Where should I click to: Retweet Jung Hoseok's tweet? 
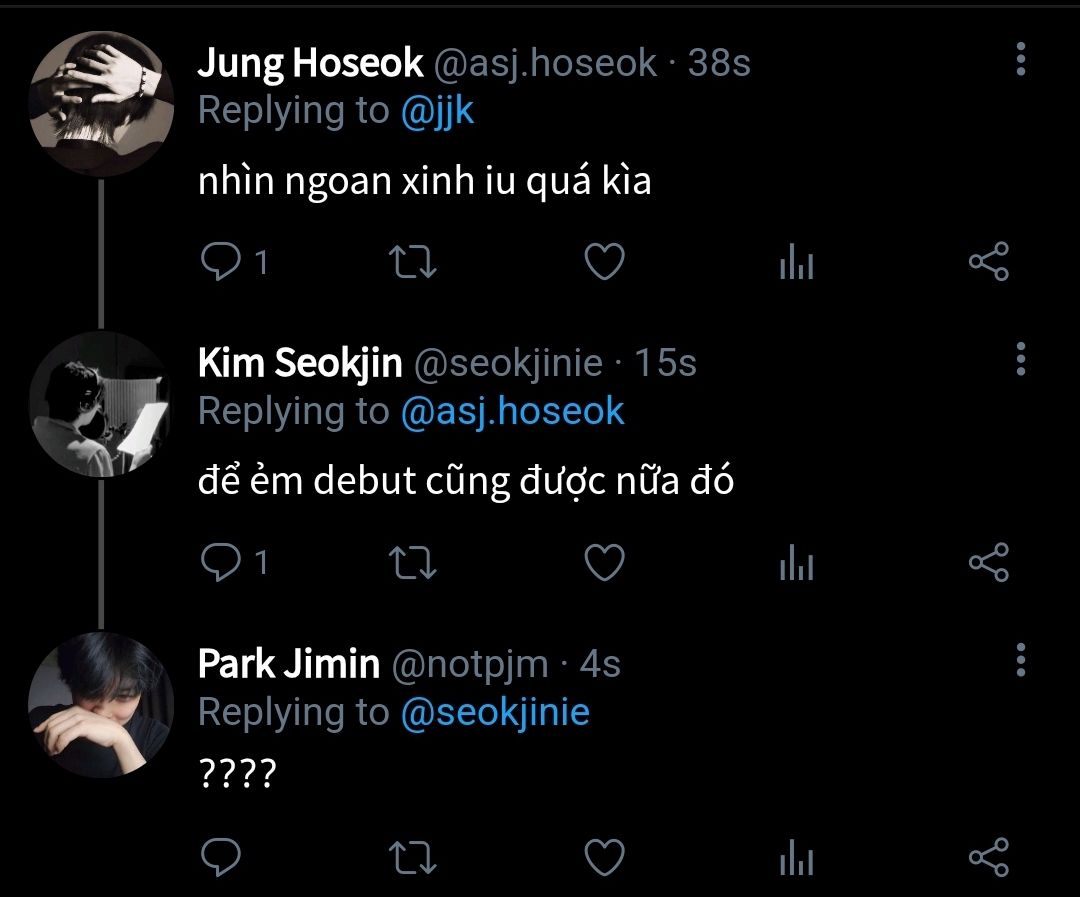[x=411, y=263]
